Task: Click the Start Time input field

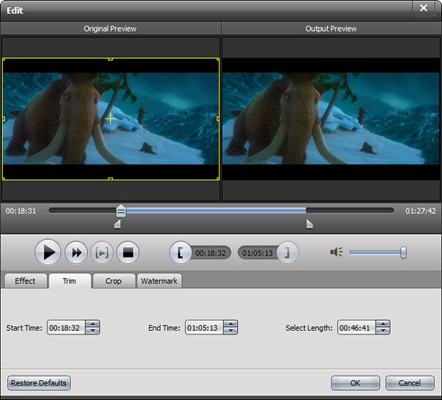Action: tap(66, 328)
